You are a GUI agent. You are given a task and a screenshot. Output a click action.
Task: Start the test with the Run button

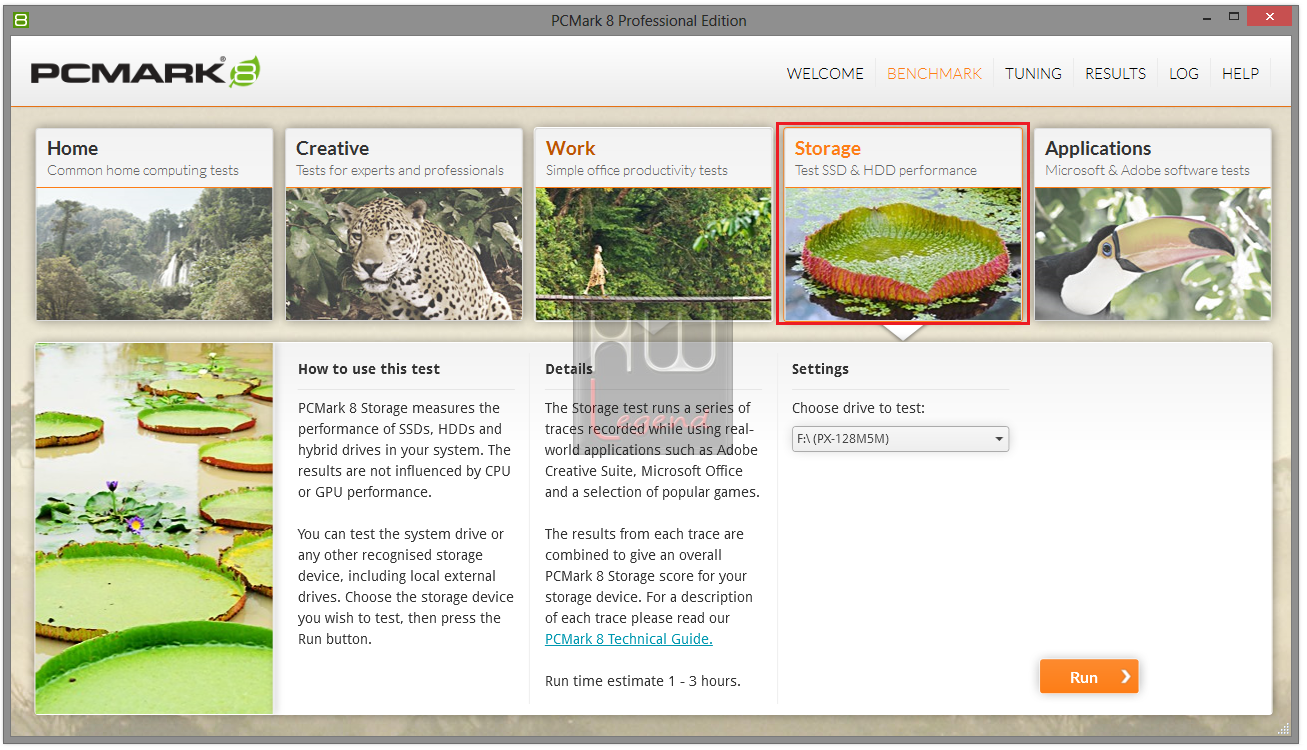(x=1089, y=677)
